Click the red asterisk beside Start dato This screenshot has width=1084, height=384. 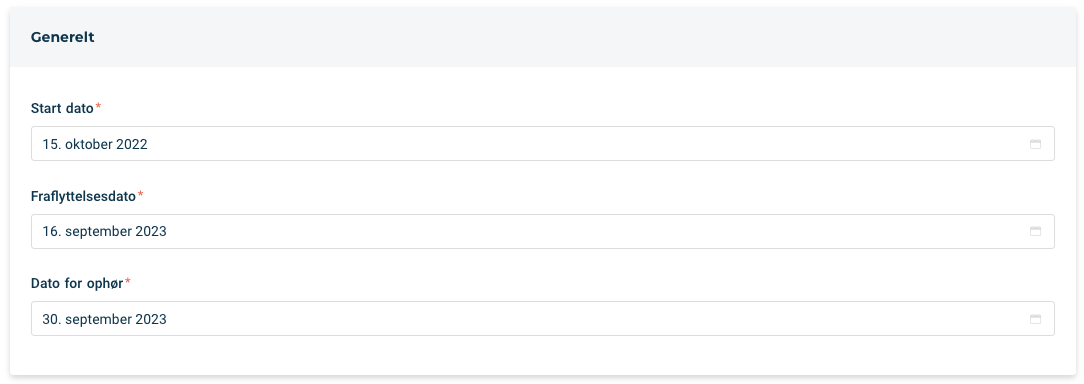tap(98, 107)
